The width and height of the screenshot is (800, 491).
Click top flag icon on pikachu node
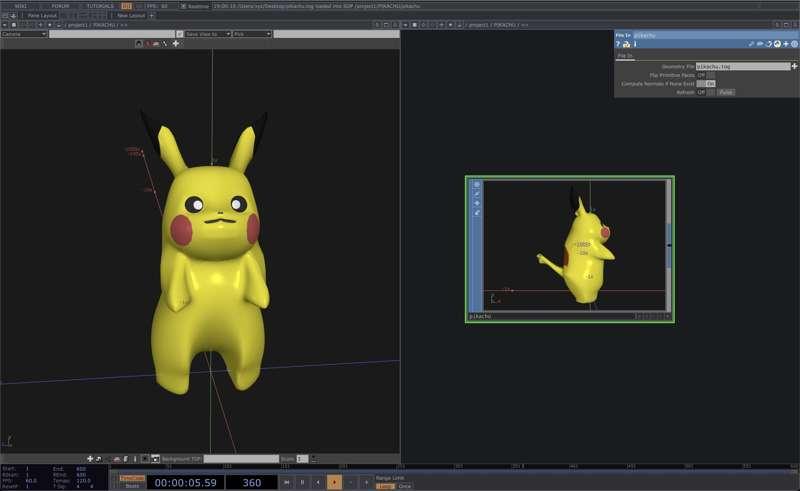(477, 185)
